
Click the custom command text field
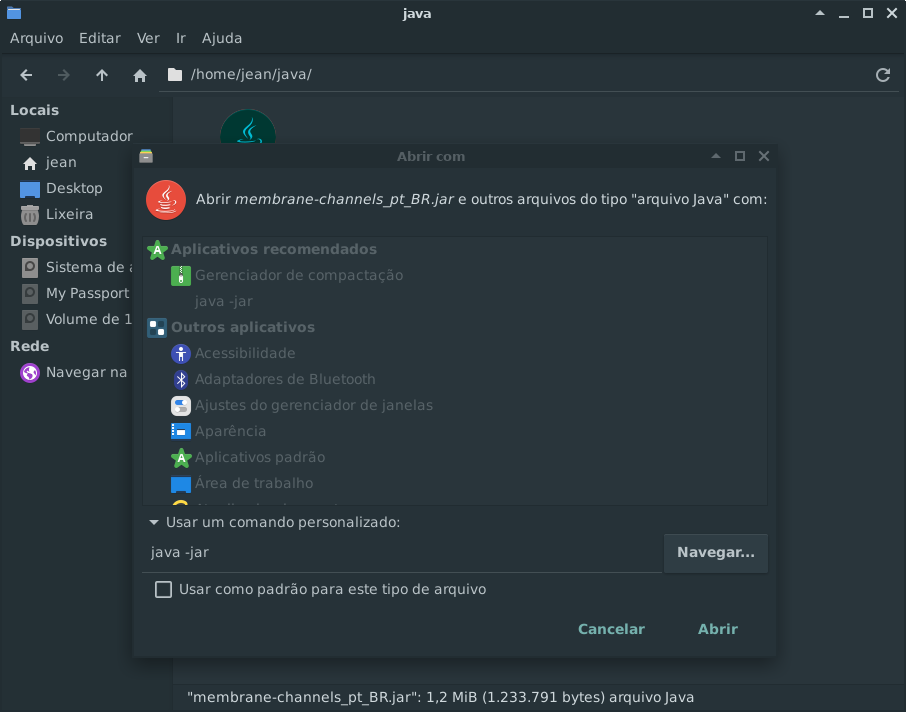(402, 552)
